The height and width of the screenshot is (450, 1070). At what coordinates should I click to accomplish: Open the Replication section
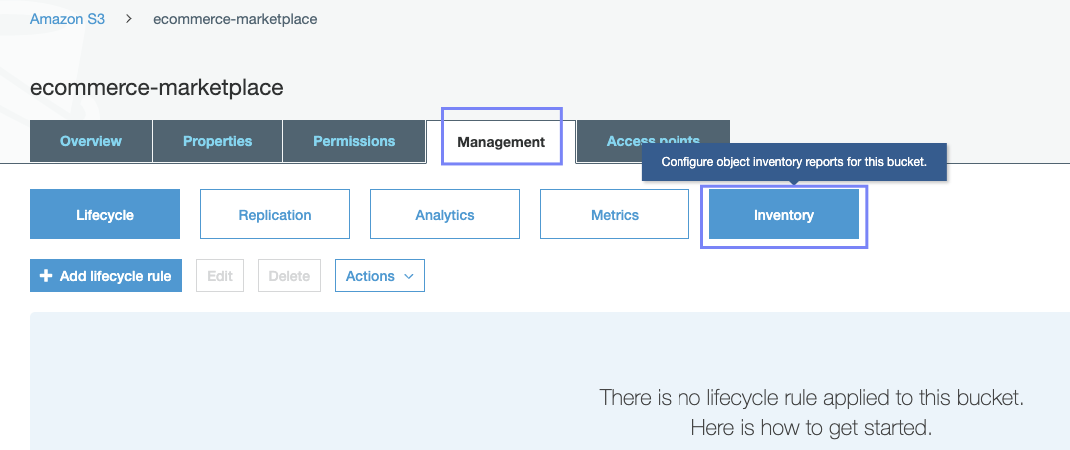click(x=275, y=215)
